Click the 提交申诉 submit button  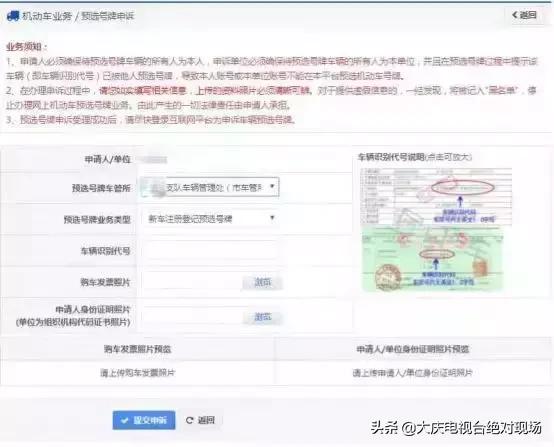click(x=144, y=420)
